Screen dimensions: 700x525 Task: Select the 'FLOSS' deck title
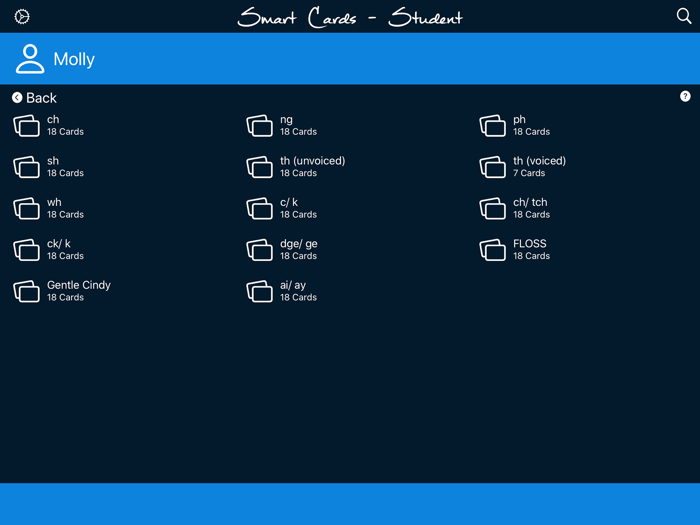coord(529,244)
